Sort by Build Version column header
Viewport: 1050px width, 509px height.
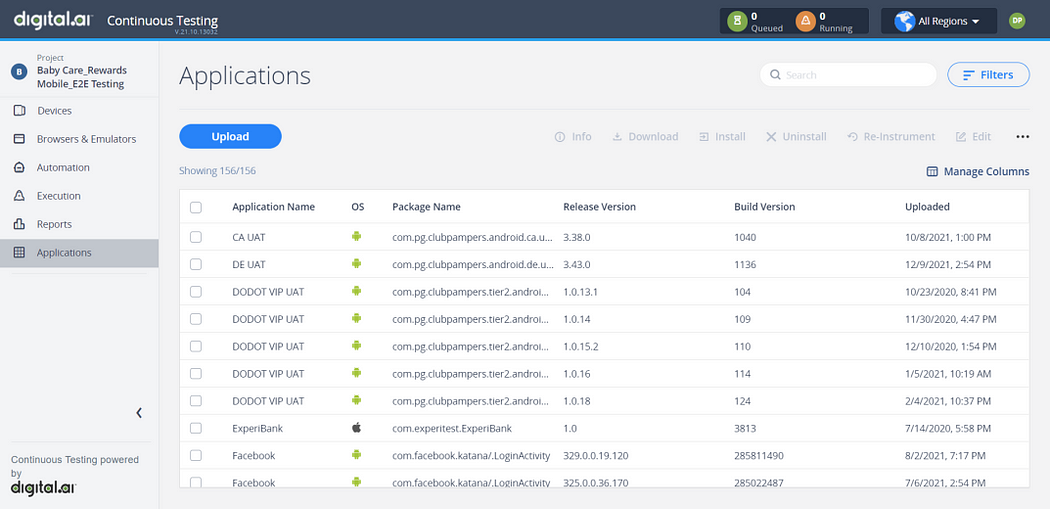(764, 207)
